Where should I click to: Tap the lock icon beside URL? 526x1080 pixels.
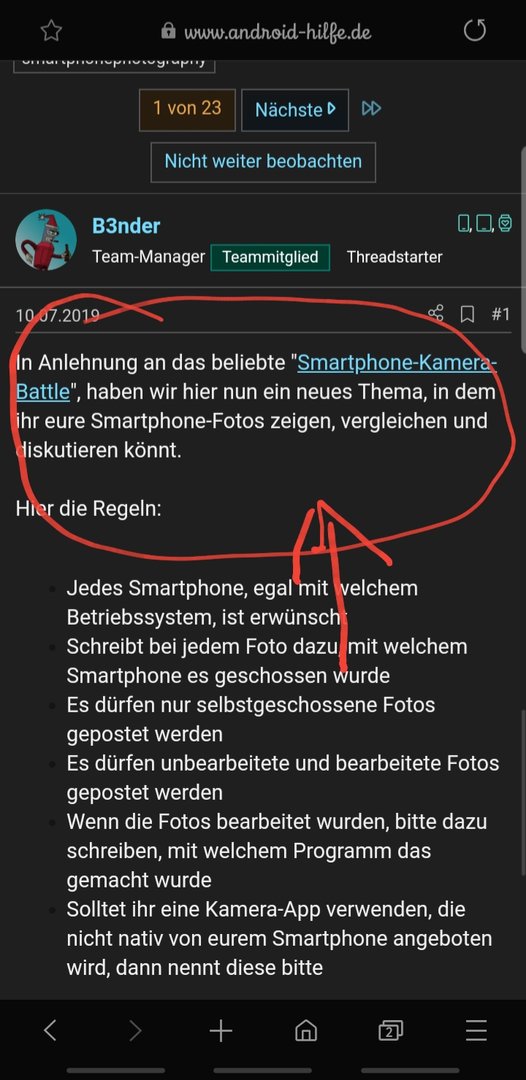tap(167, 31)
